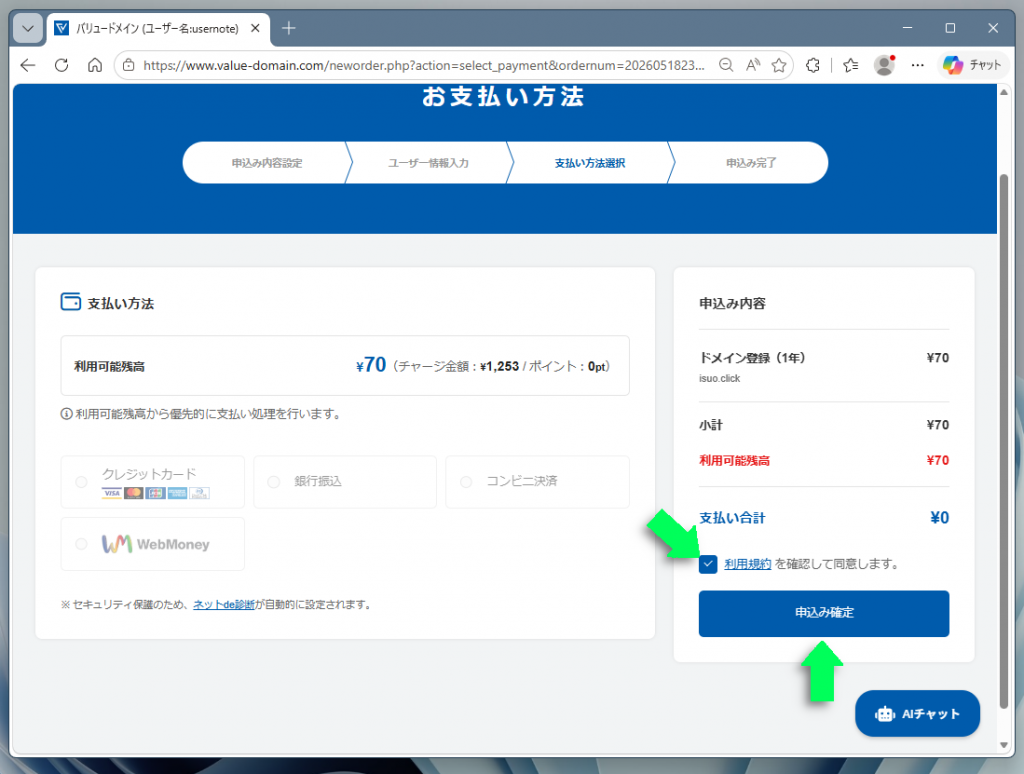Add this page to favorites

(778, 65)
